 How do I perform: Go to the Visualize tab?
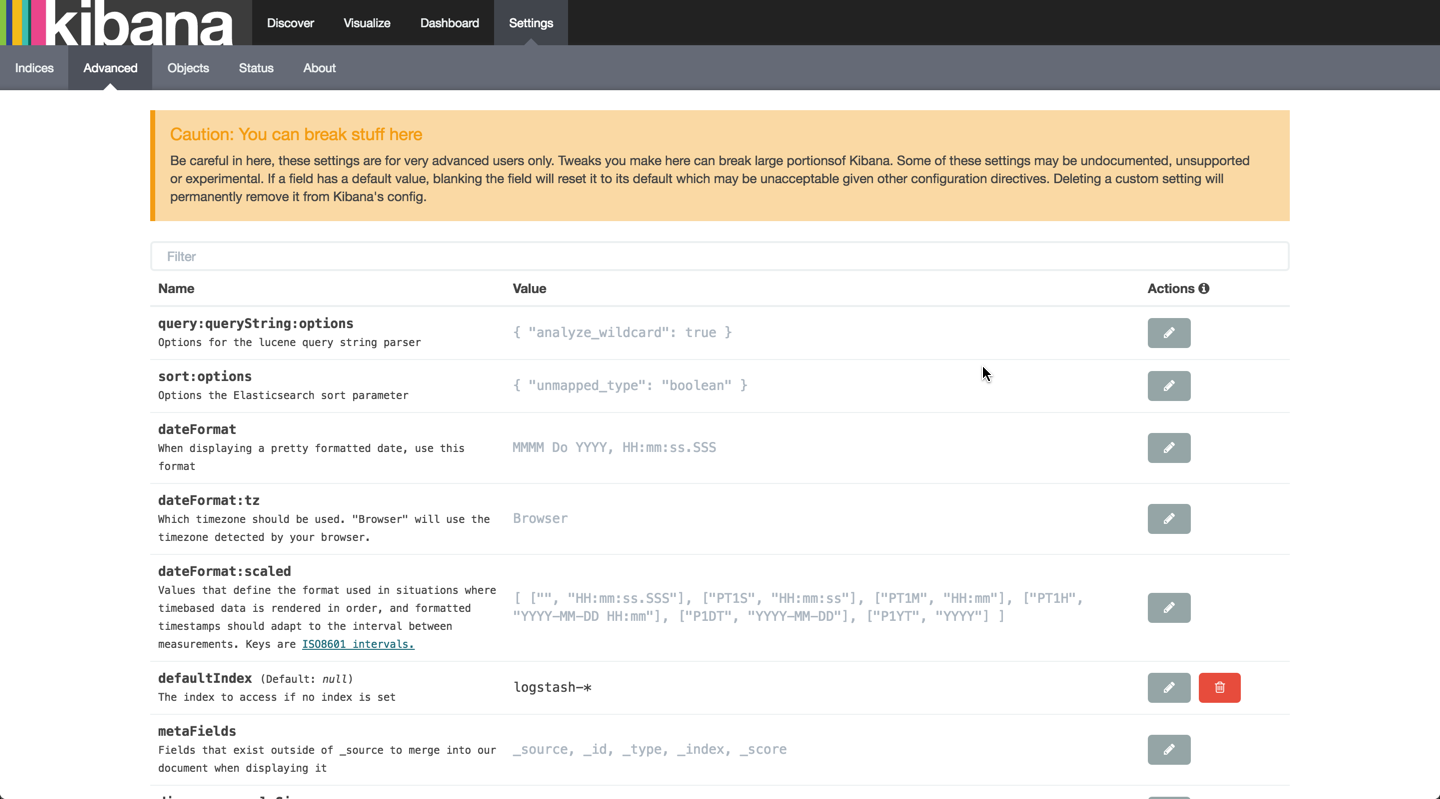367,23
